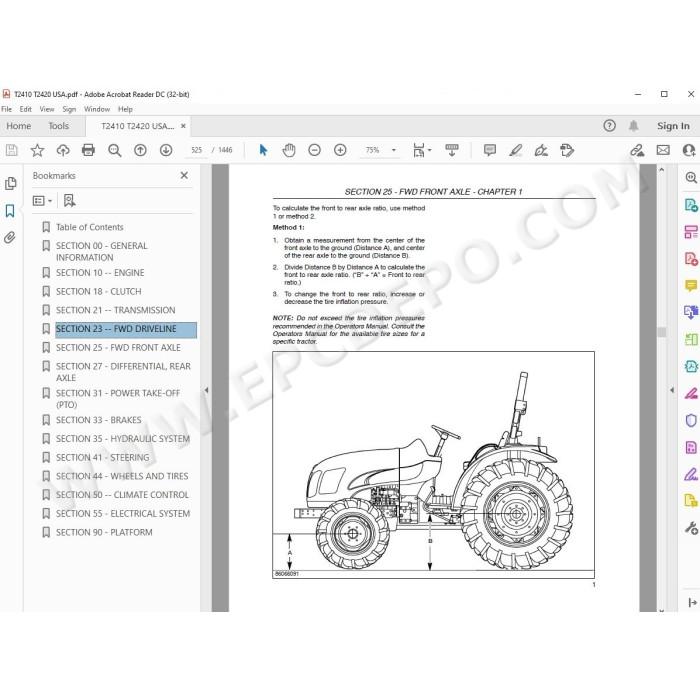This screenshot has width=700, height=700.
Task: Toggle the Bookmarks panel icon
Action: pos(10,211)
